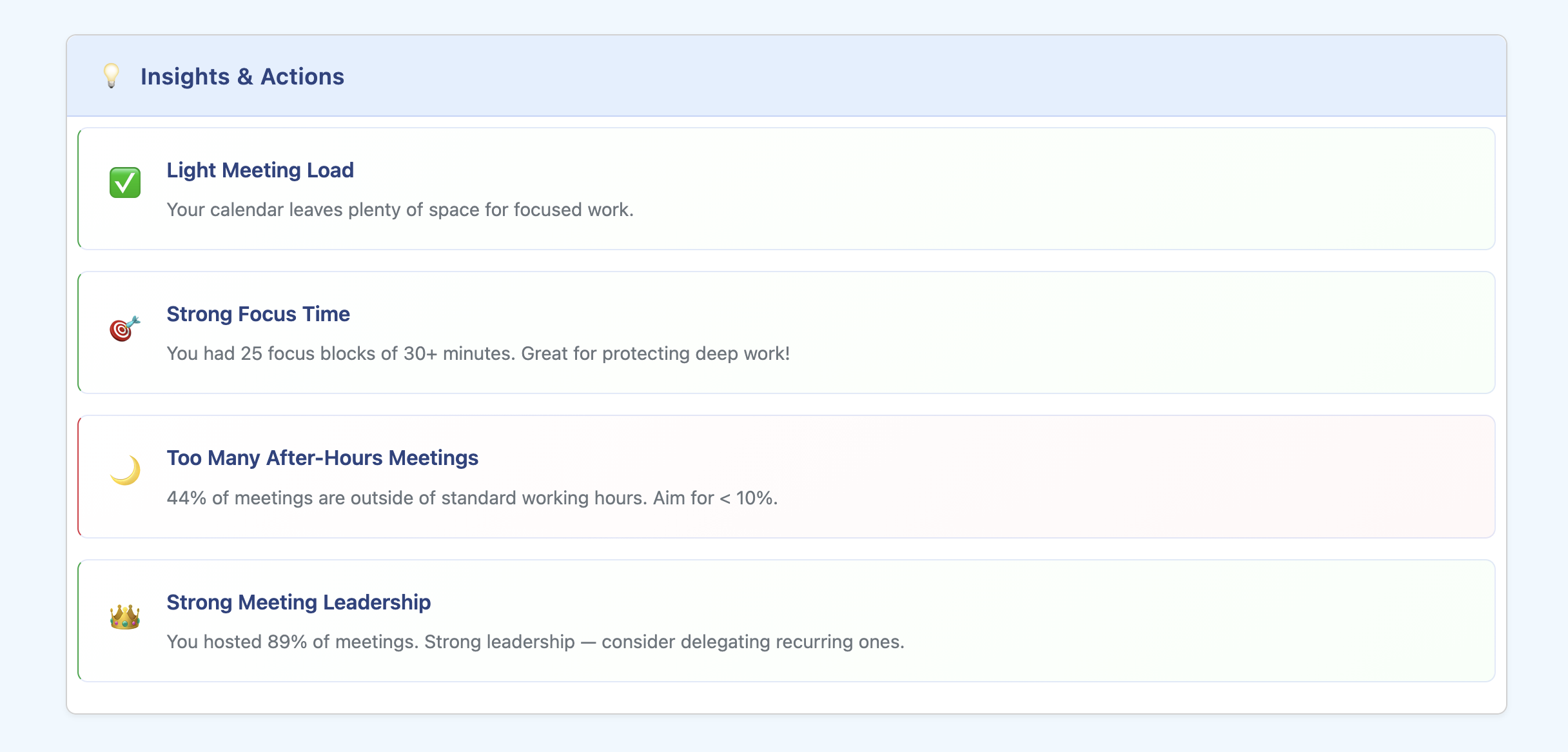
Task: Open the Light Meeting Load title
Action: (260, 170)
